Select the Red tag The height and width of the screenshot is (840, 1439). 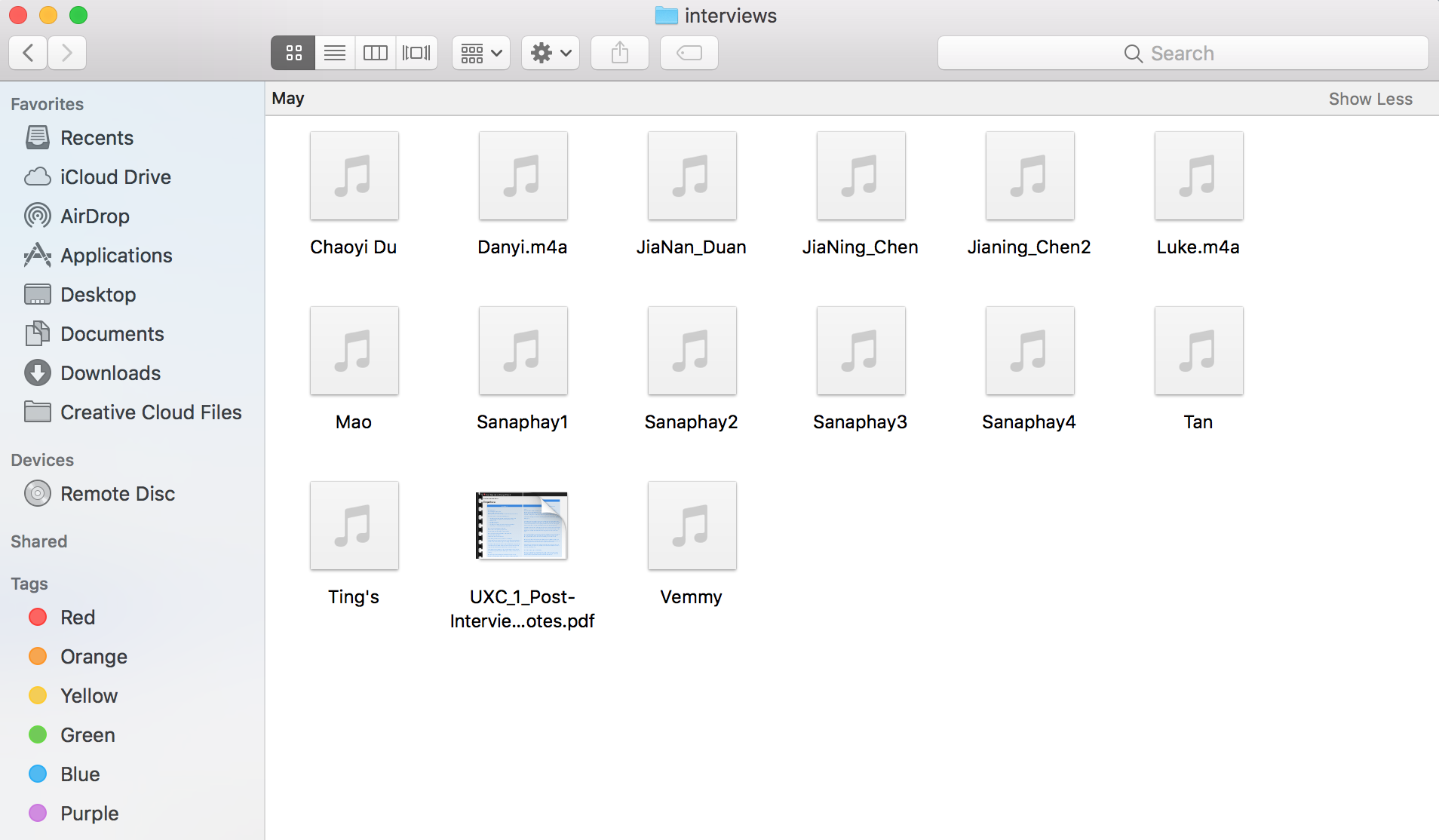point(132,618)
